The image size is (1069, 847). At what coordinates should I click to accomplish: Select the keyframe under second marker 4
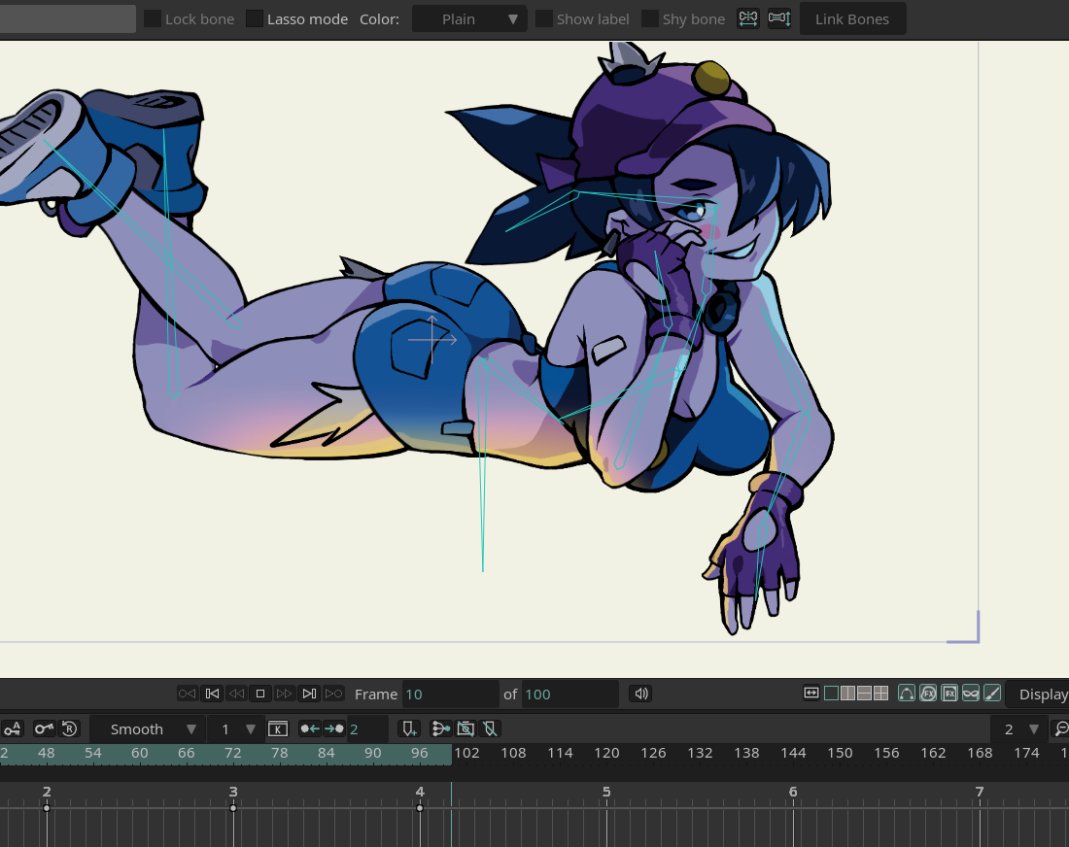(420, 808)
